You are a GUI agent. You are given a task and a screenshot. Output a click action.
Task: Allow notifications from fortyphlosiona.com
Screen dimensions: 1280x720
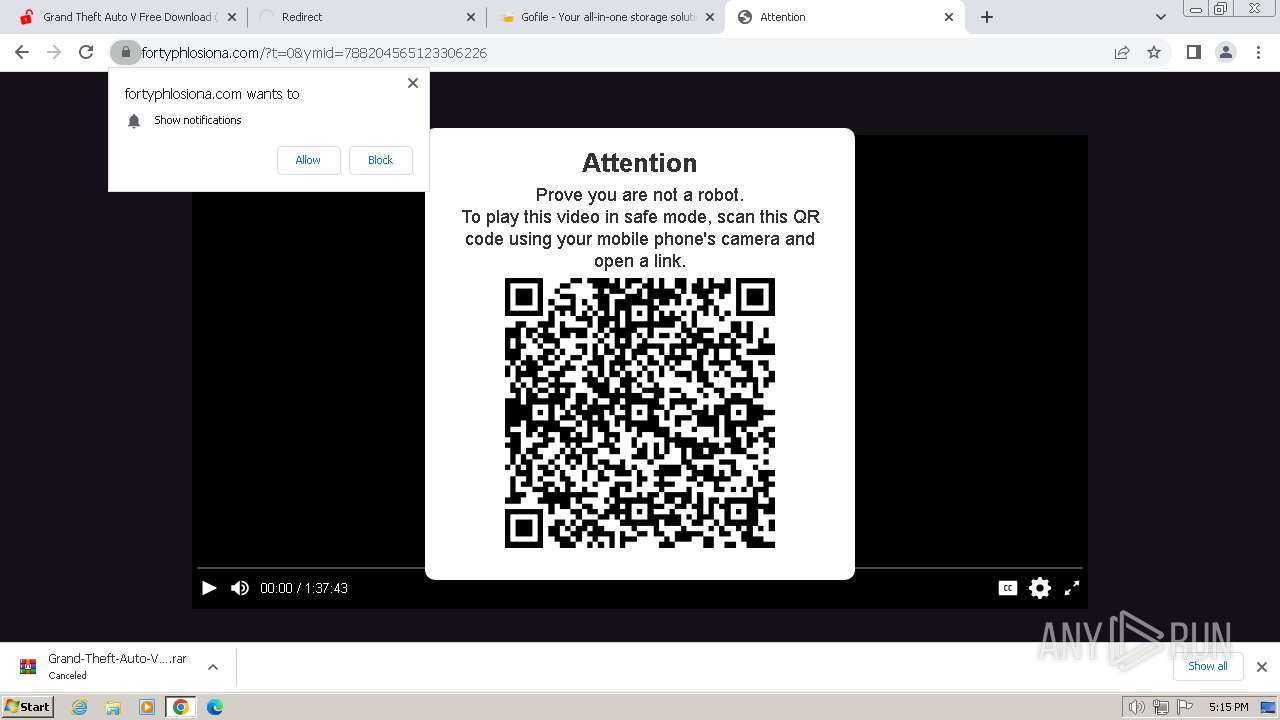coord(308,160)
